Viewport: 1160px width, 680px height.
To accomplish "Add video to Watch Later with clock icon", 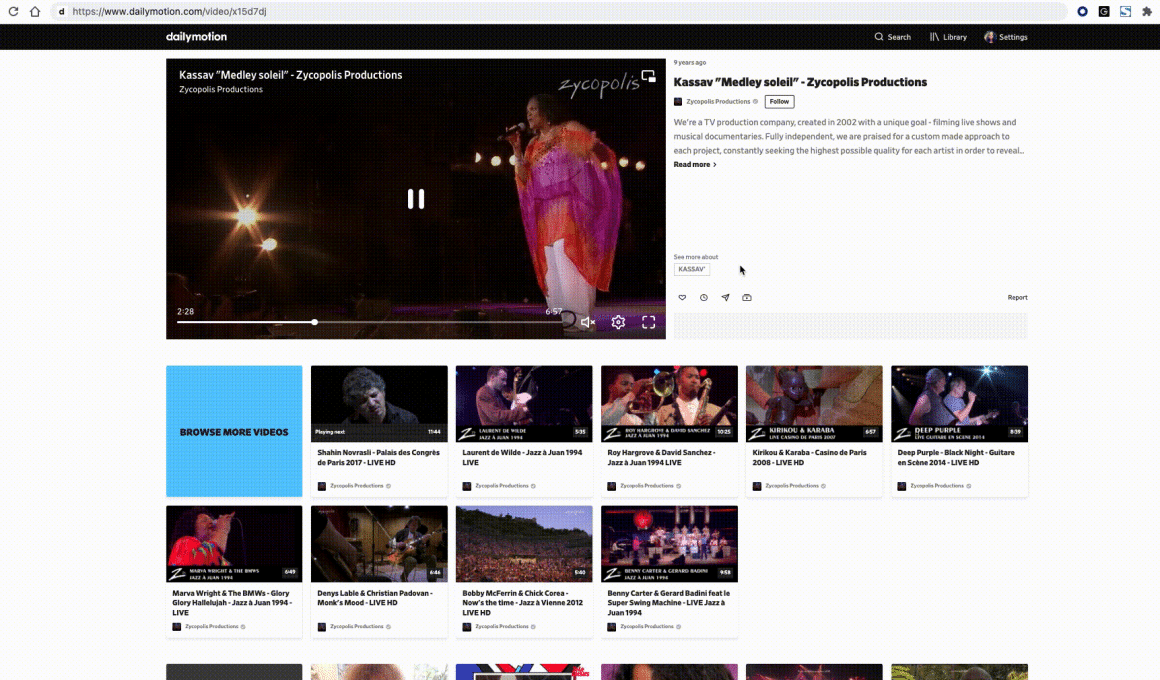I will 704,298.
